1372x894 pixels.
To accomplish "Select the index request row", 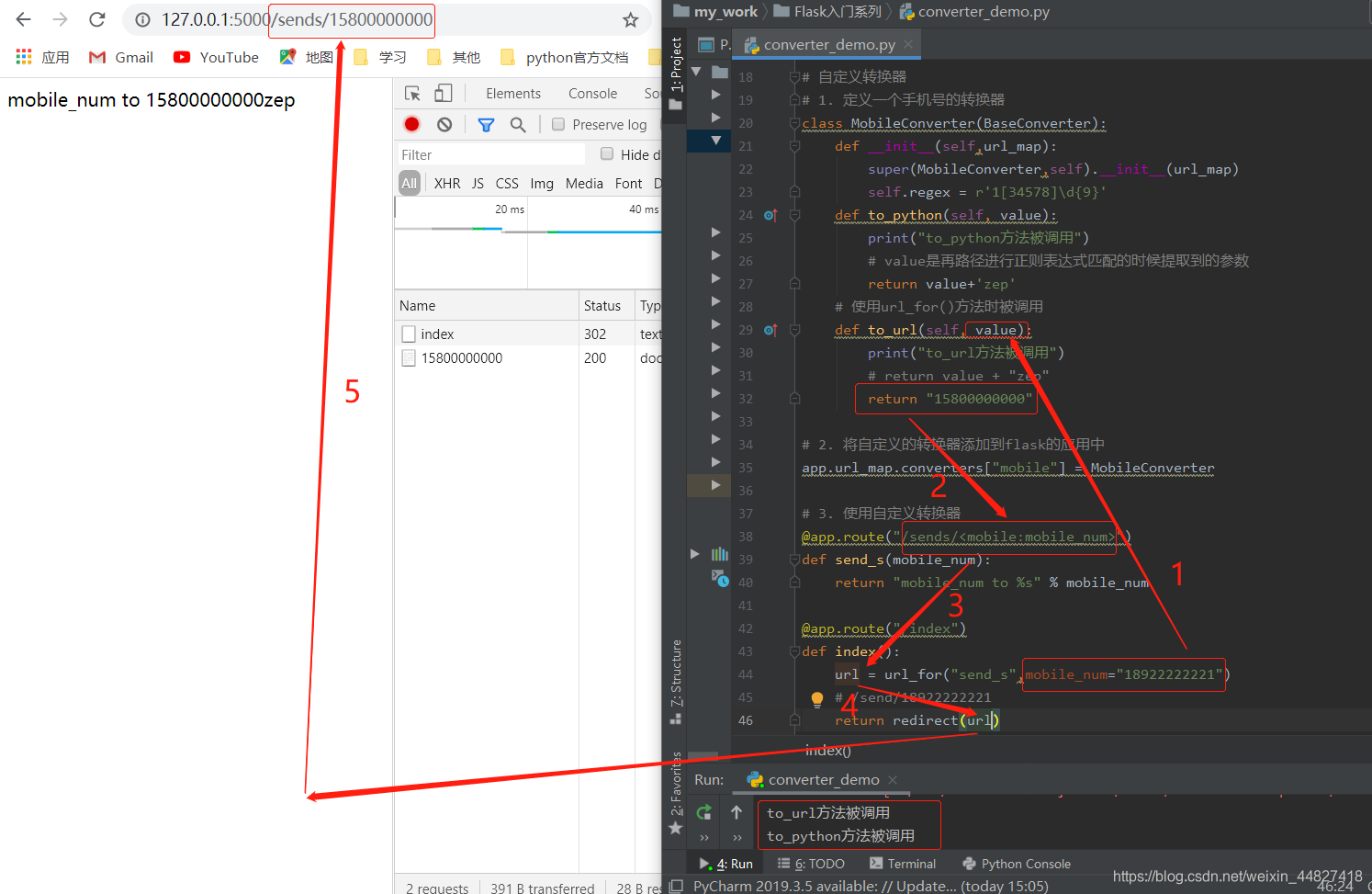I will point(528,334).
